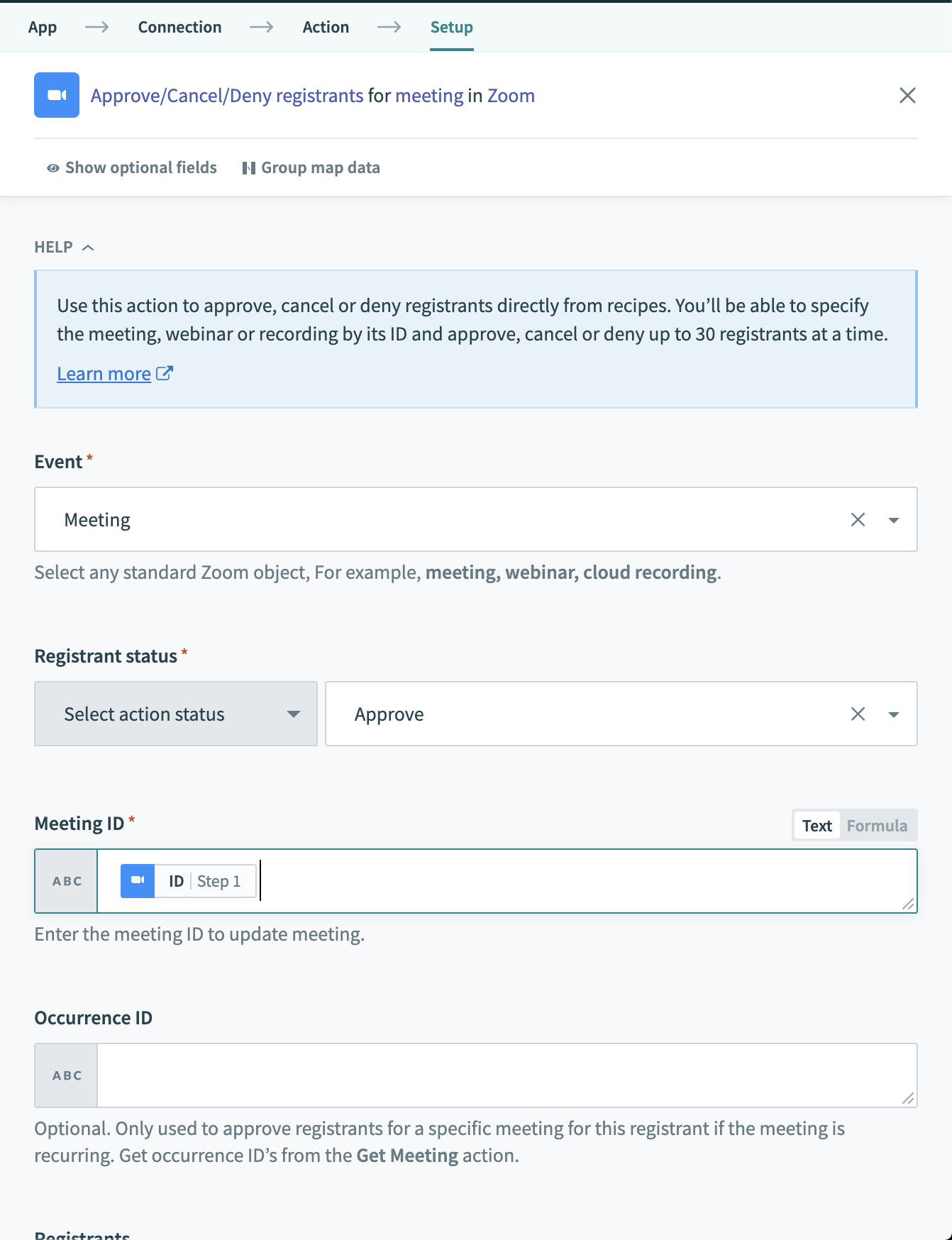Open the Select action status dropdown
This screenshot has width=952, height=1240.
pos(176,714)
